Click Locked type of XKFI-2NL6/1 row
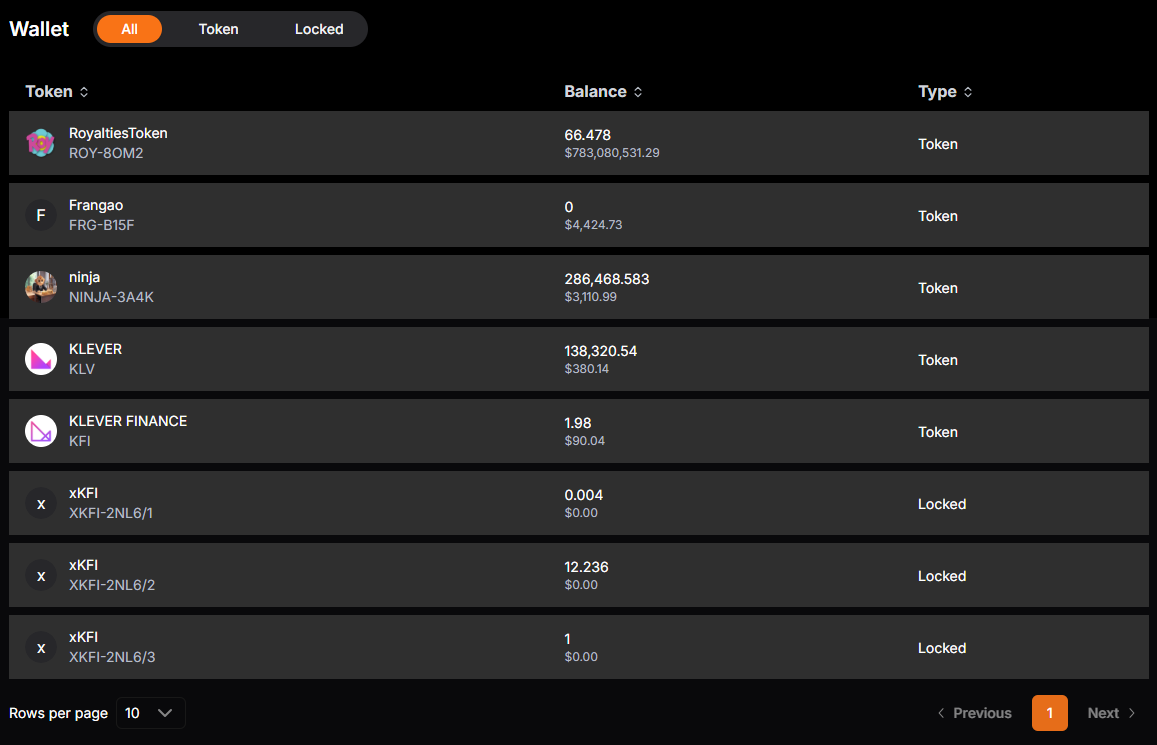The height and width of the screenshot is (745, 1157). [942, 504]
